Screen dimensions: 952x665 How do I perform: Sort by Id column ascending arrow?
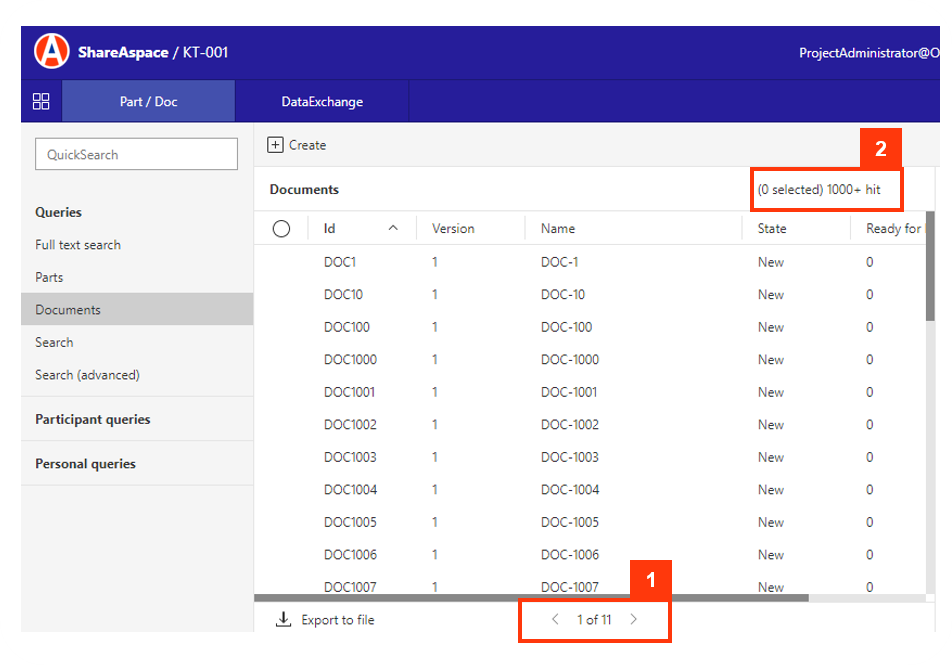click(x=393, y=228)
